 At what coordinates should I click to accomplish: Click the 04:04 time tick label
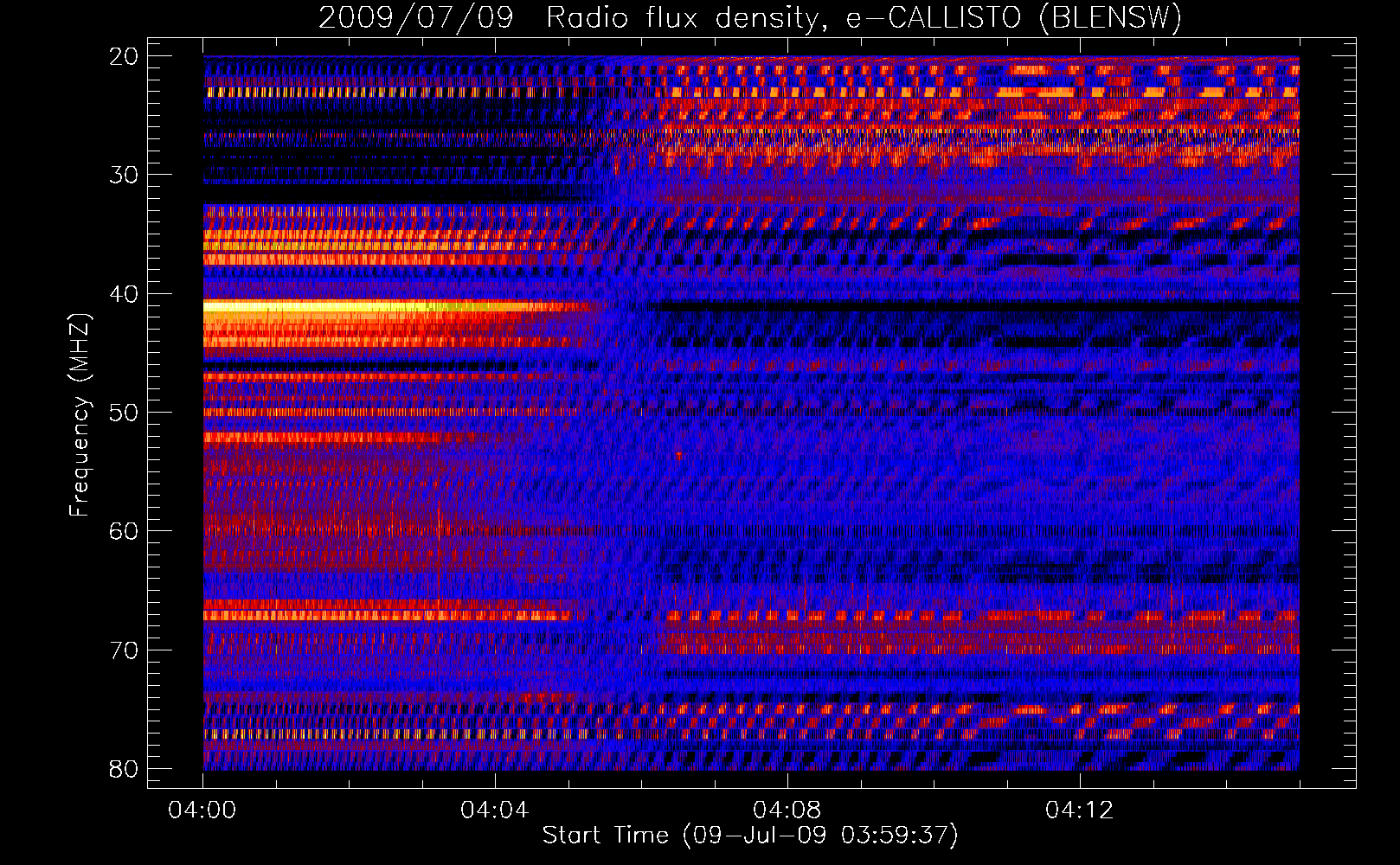[495, 811]
